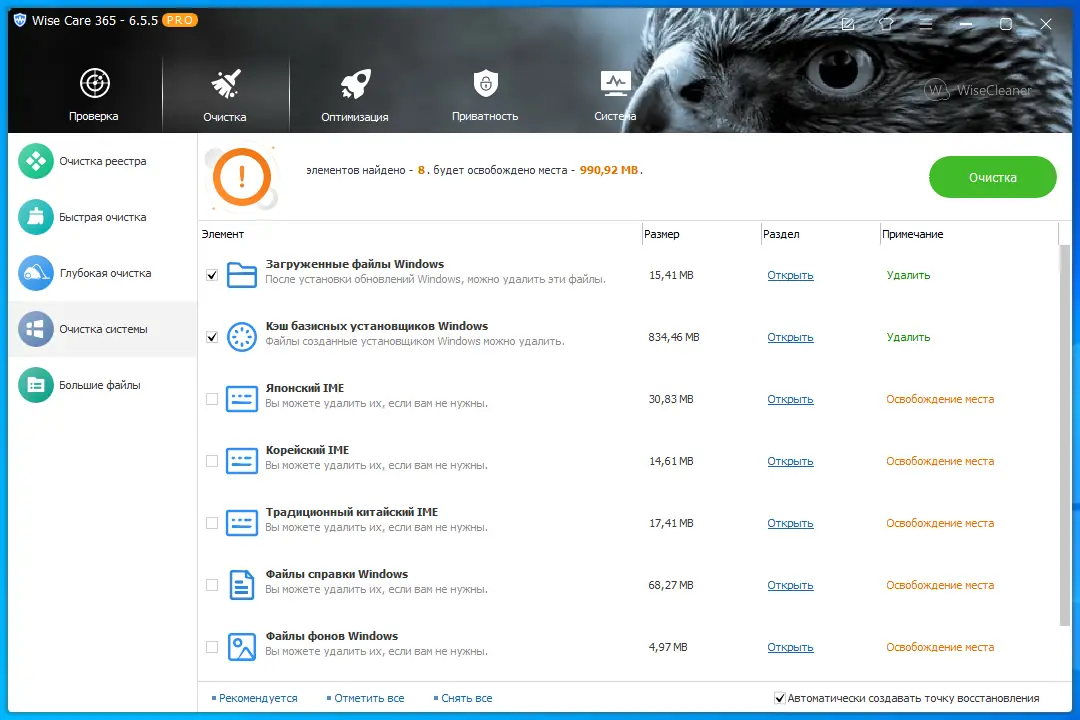
Task: Click the Корейский IME keyboard icon
Action: (x=242, y=461)
